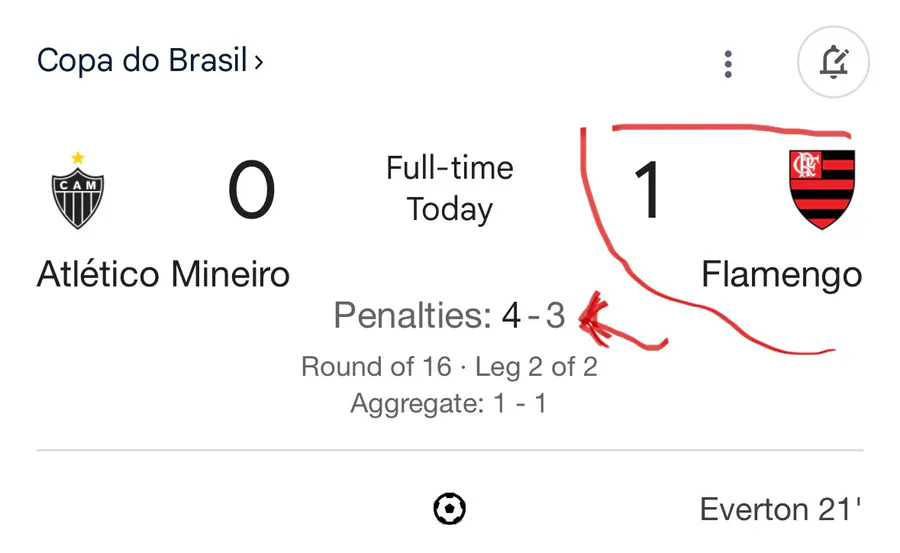Click Flamengo's score of 1
Viewport: 900px width, 553px height.
[x=649, y=190]
